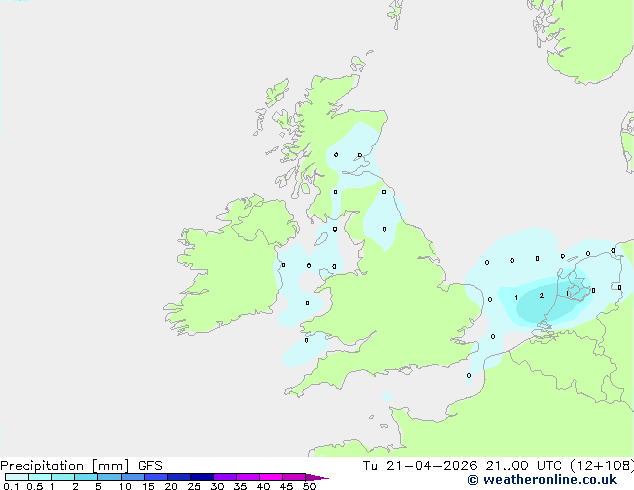Click the '2' precipitation value on the map

(x=542, y=296)
